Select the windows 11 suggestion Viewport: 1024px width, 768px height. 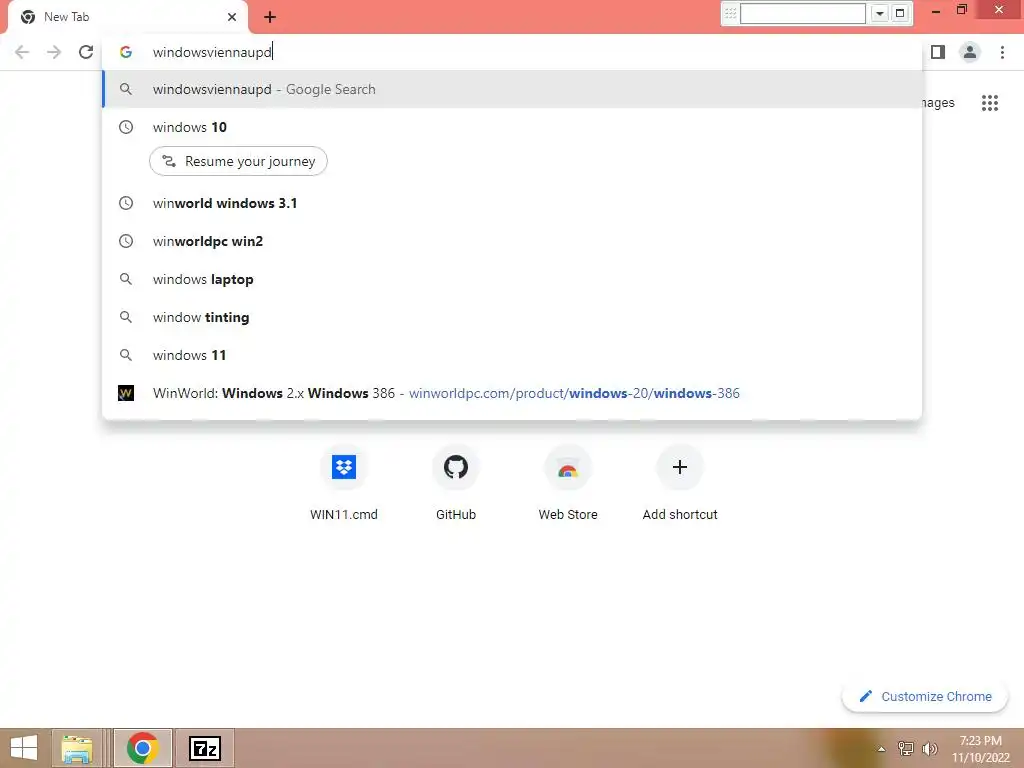[513, 355]
